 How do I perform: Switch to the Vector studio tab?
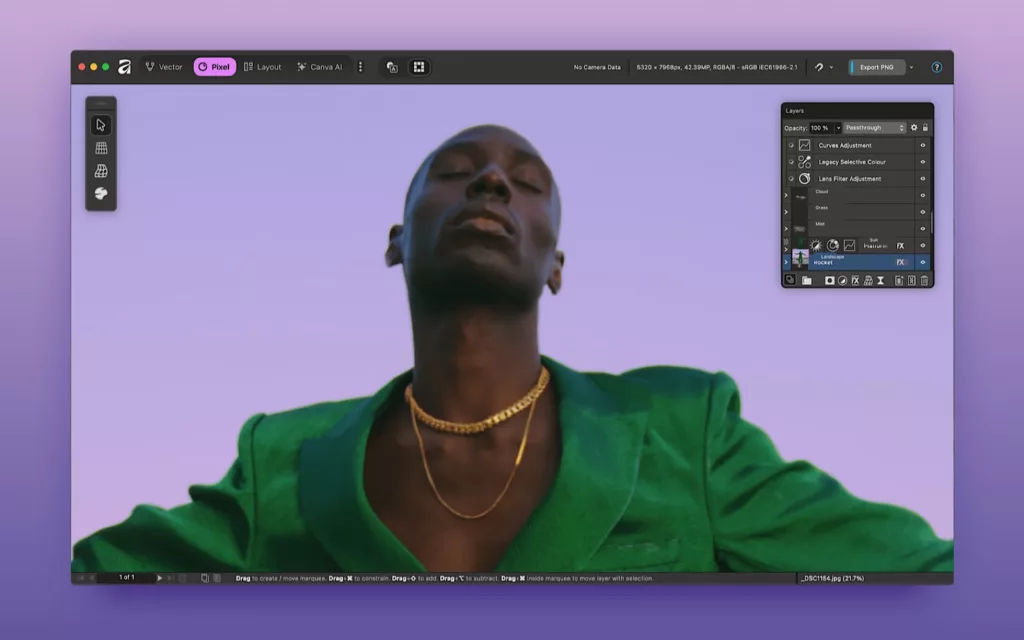click(x=164, y=67)
